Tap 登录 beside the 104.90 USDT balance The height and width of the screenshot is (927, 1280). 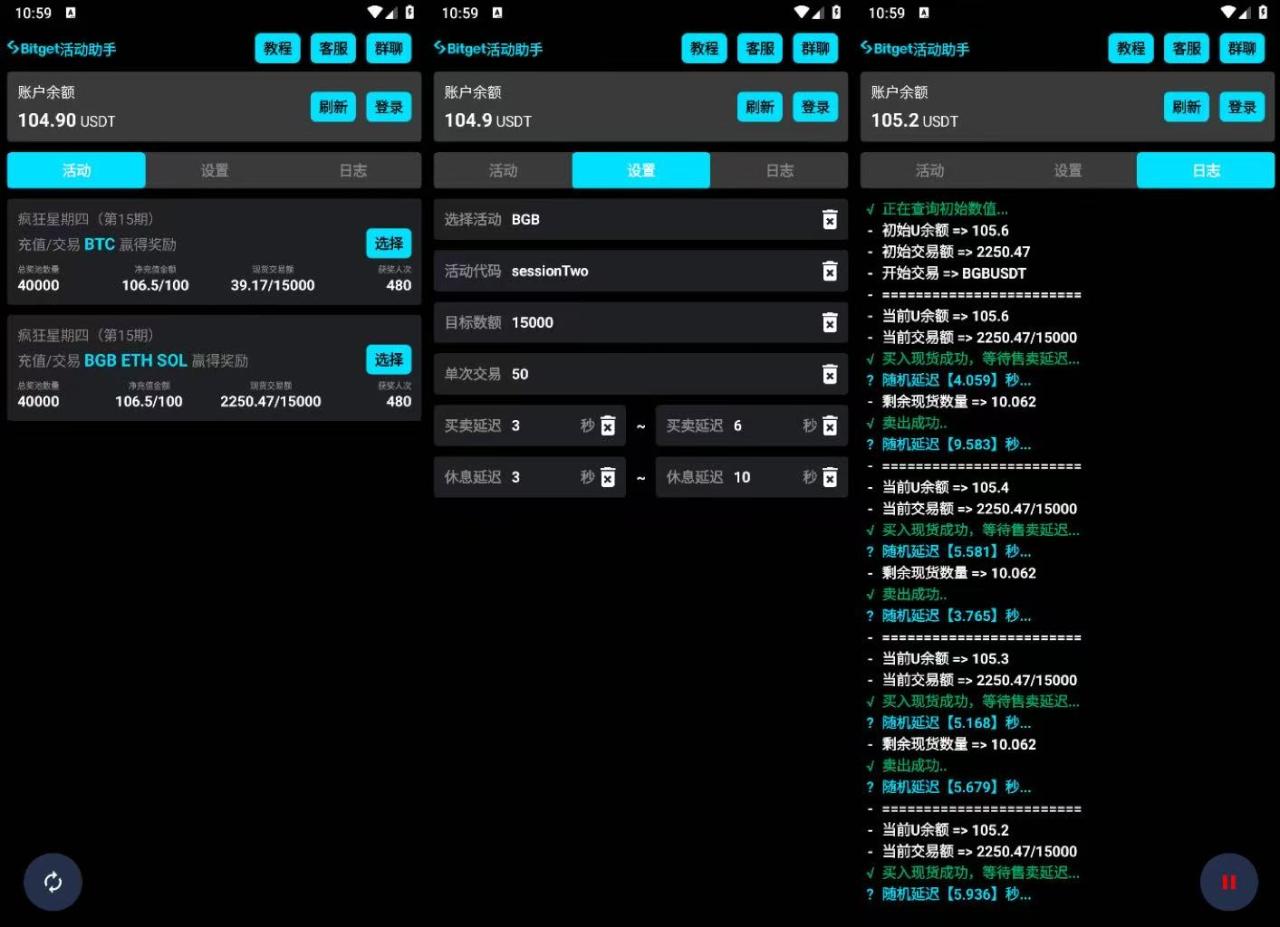(388, 107)
